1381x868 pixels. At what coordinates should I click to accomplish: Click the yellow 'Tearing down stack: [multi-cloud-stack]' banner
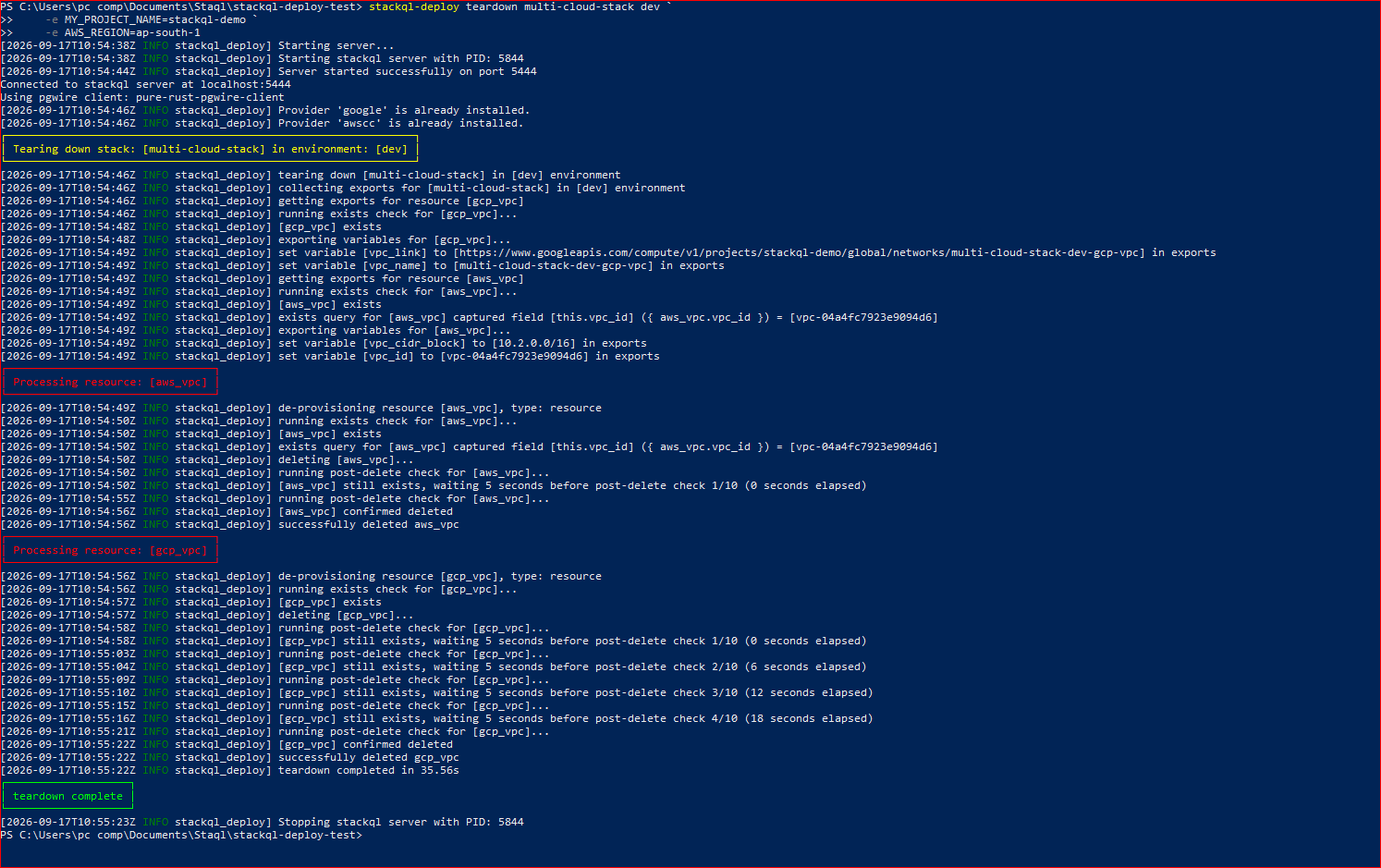(x=210, y=149)
